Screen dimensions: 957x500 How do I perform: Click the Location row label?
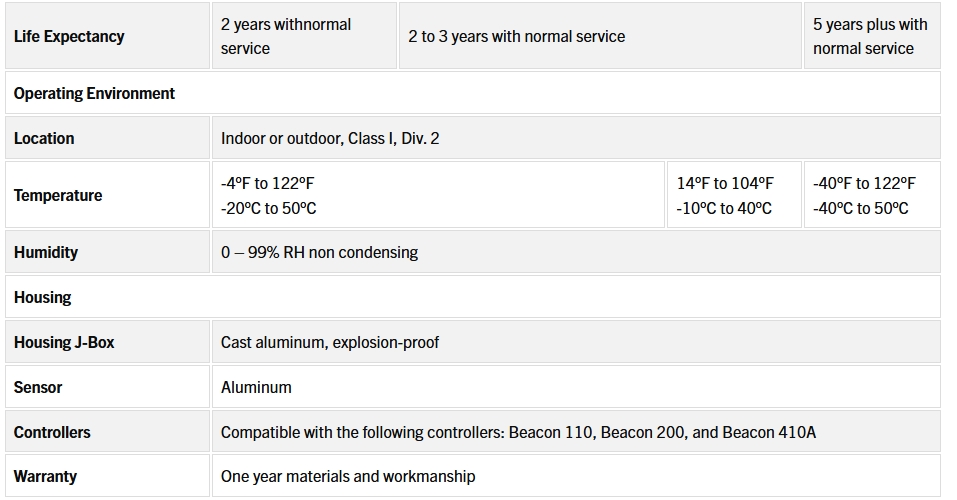44,138
